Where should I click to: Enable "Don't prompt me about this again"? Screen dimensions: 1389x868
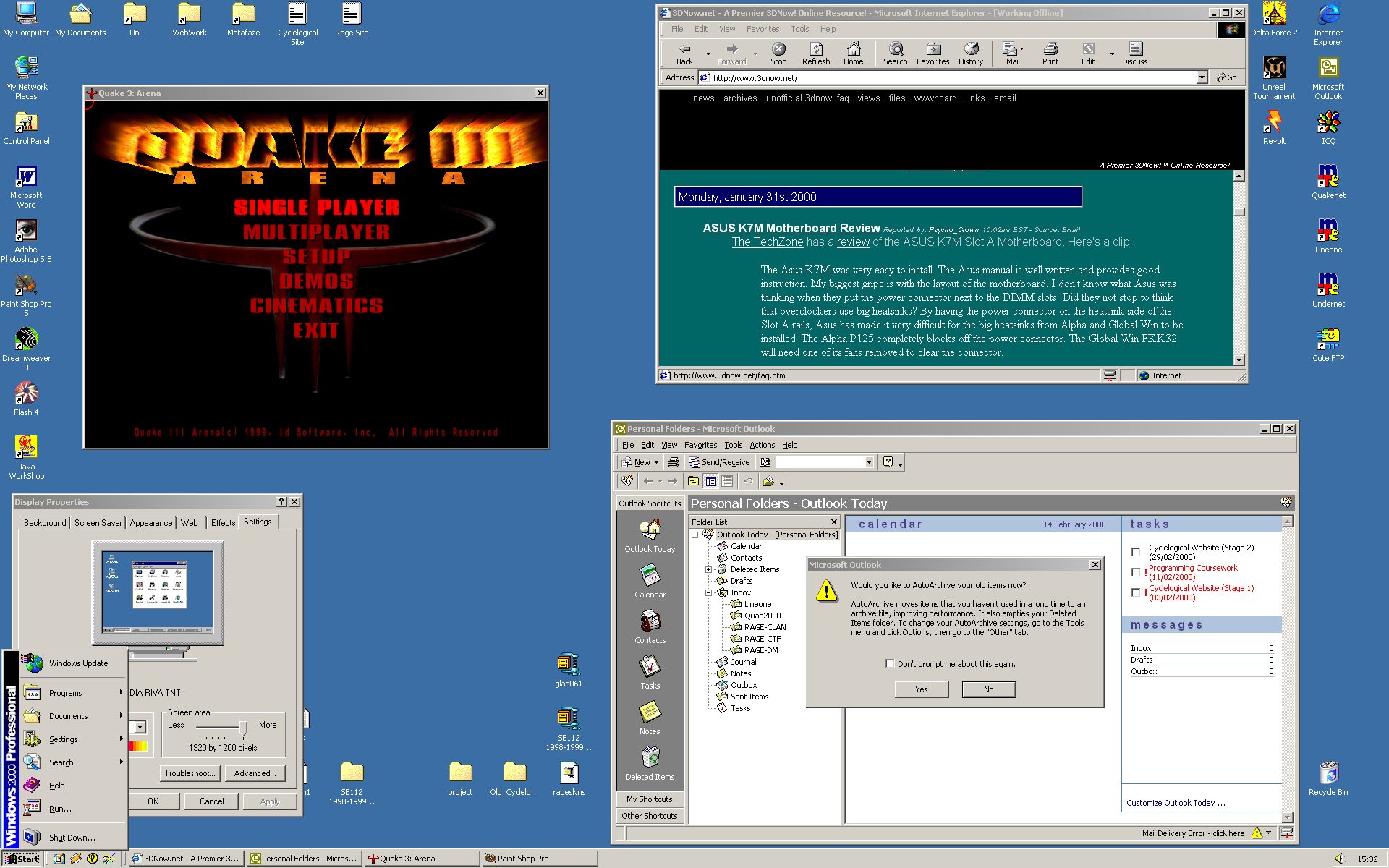click(891, 664)
